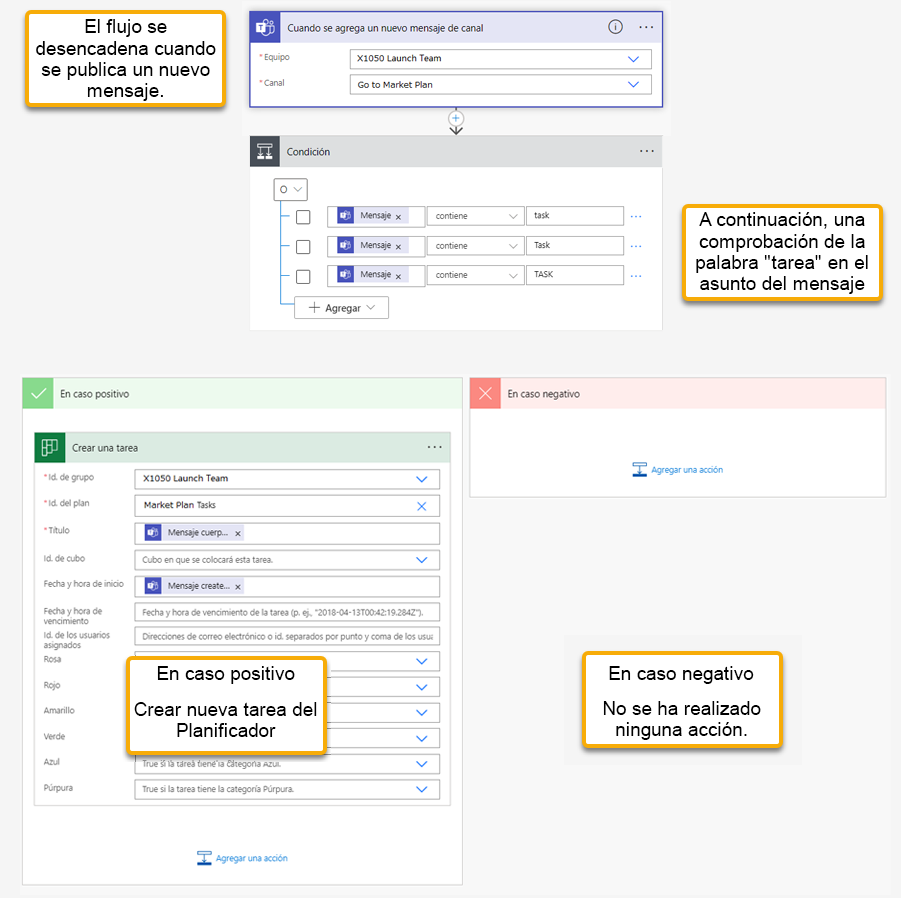Open 'contiene' operator dropdown in 'task' row
Screen dimensions: 901x898
[x=475, y=216]
